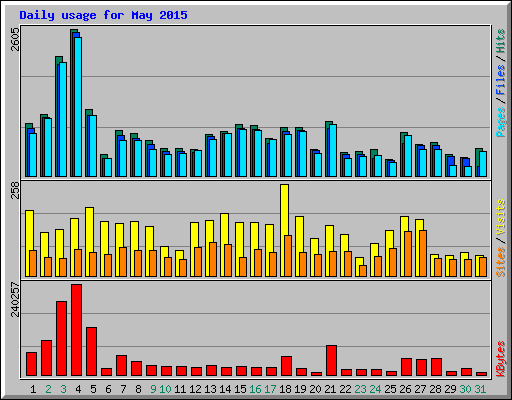This screenshot has height=400, width=512.
Task: Click day 29 axis label
Action: point(450,389)
